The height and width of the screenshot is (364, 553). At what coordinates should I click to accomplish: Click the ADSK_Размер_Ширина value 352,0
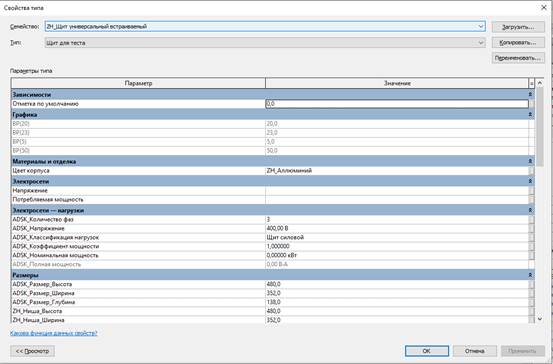397,293
